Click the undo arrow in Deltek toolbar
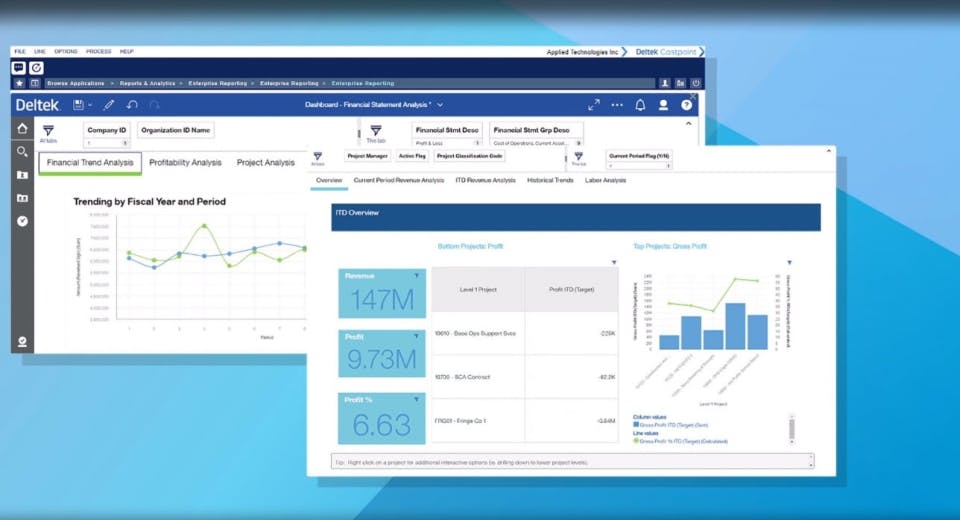Screen dimensions: 960x520 point(132,105)
